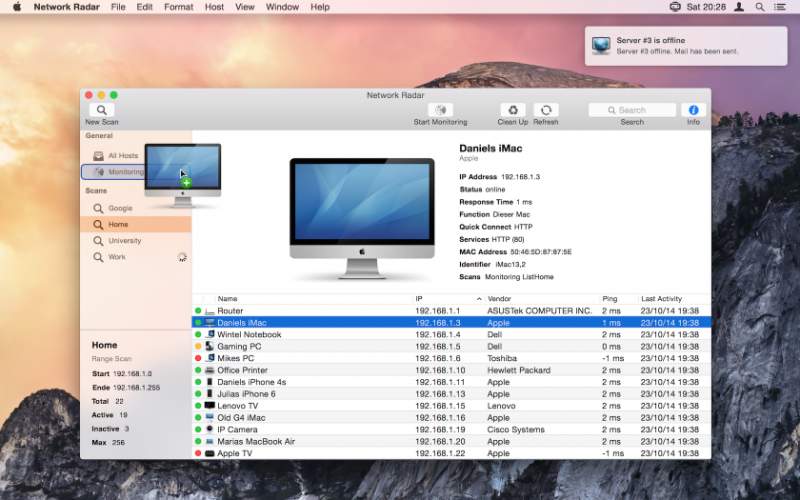Screen dimensions: 800x500
Task: Open the Info panel icon
Action: click(693, 110)
